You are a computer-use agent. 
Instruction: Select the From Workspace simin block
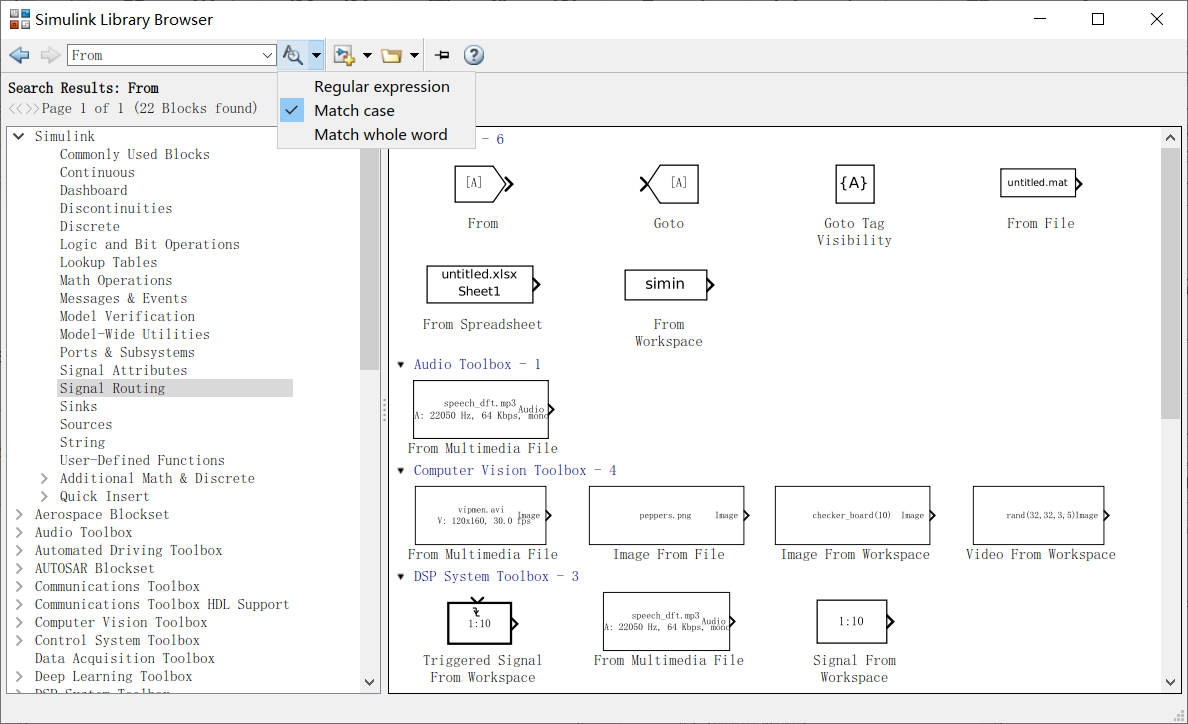(667, 285)
